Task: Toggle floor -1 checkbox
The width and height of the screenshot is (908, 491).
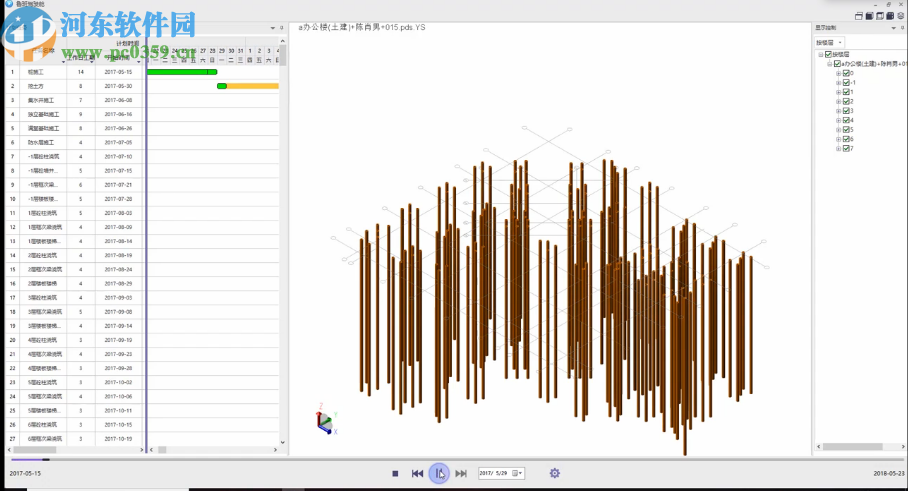Action: (x=846, y=83)
